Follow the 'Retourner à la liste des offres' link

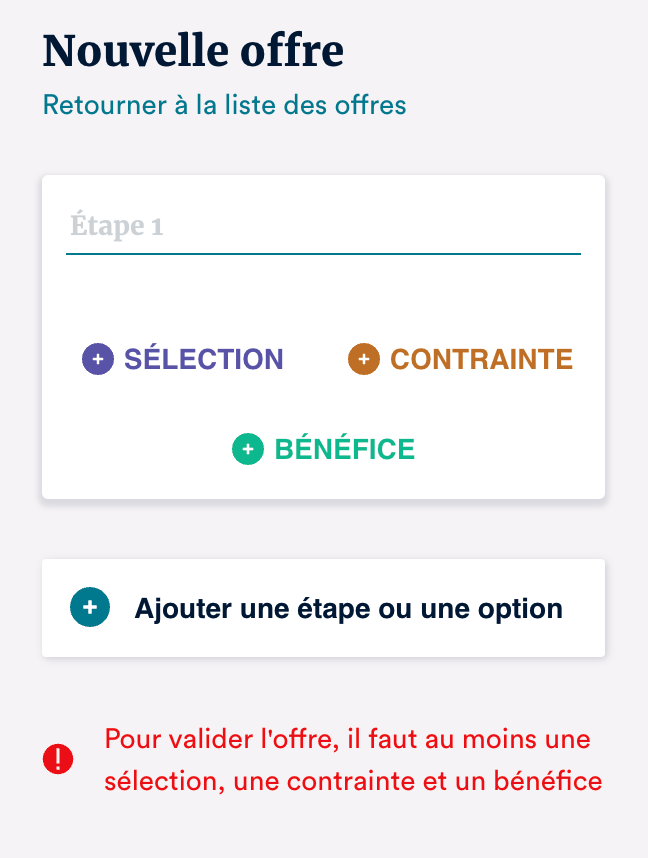[x=224, y=104]
